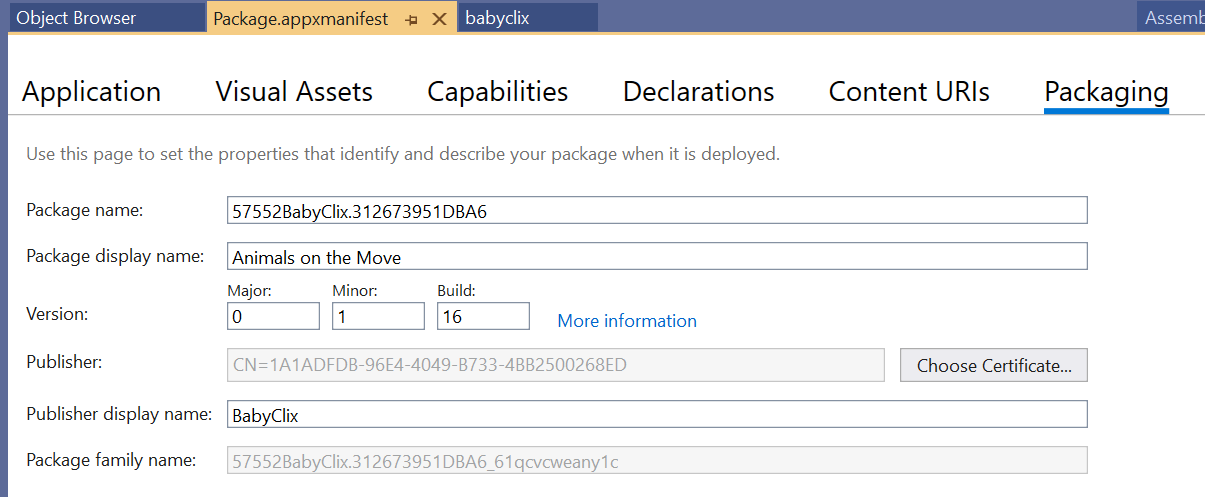
Task: Go to the Visual Assets tab
Action: [x=294, y=92]
